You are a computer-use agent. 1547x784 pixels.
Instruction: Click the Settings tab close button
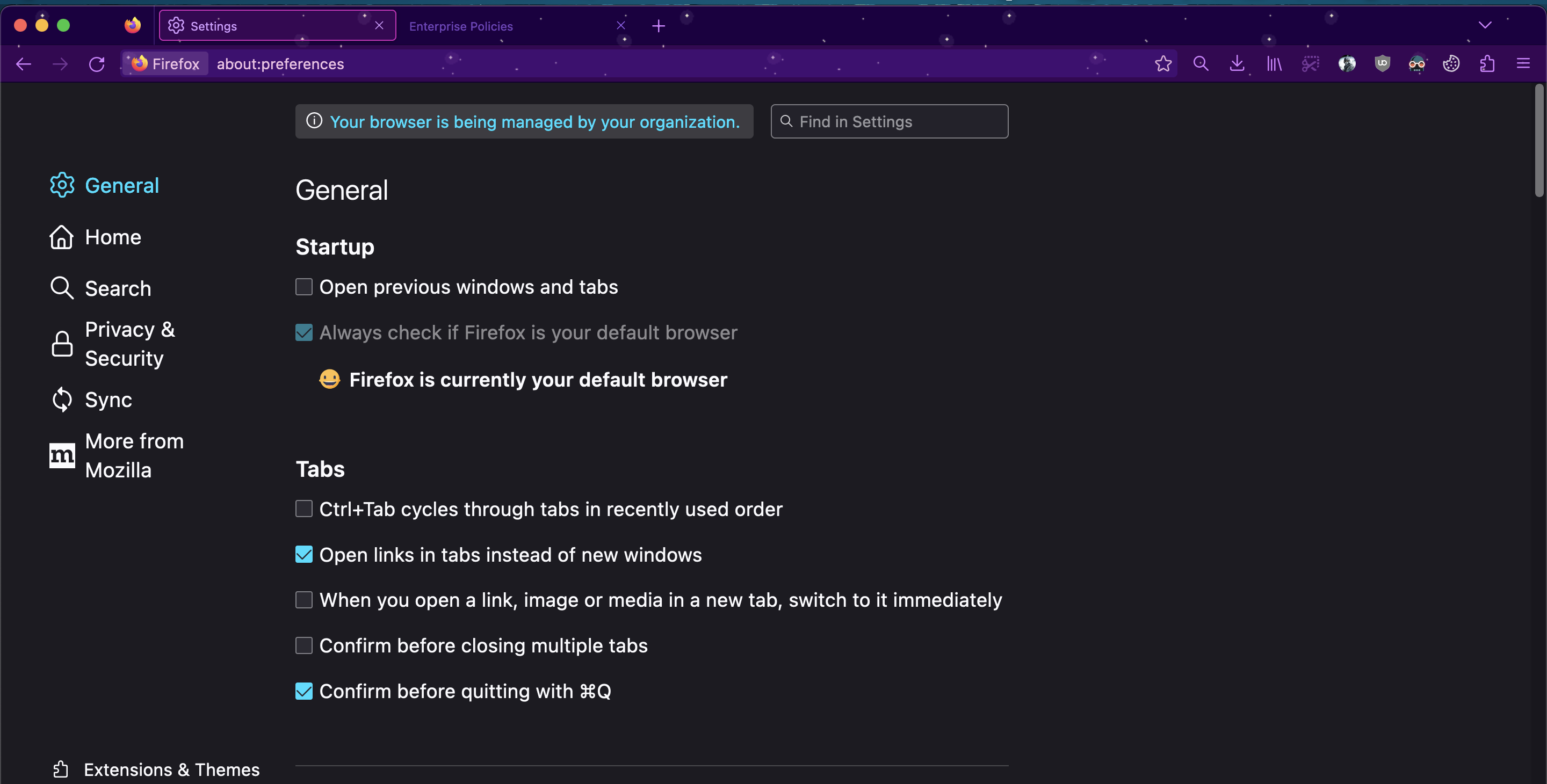(x=379, y=25)
